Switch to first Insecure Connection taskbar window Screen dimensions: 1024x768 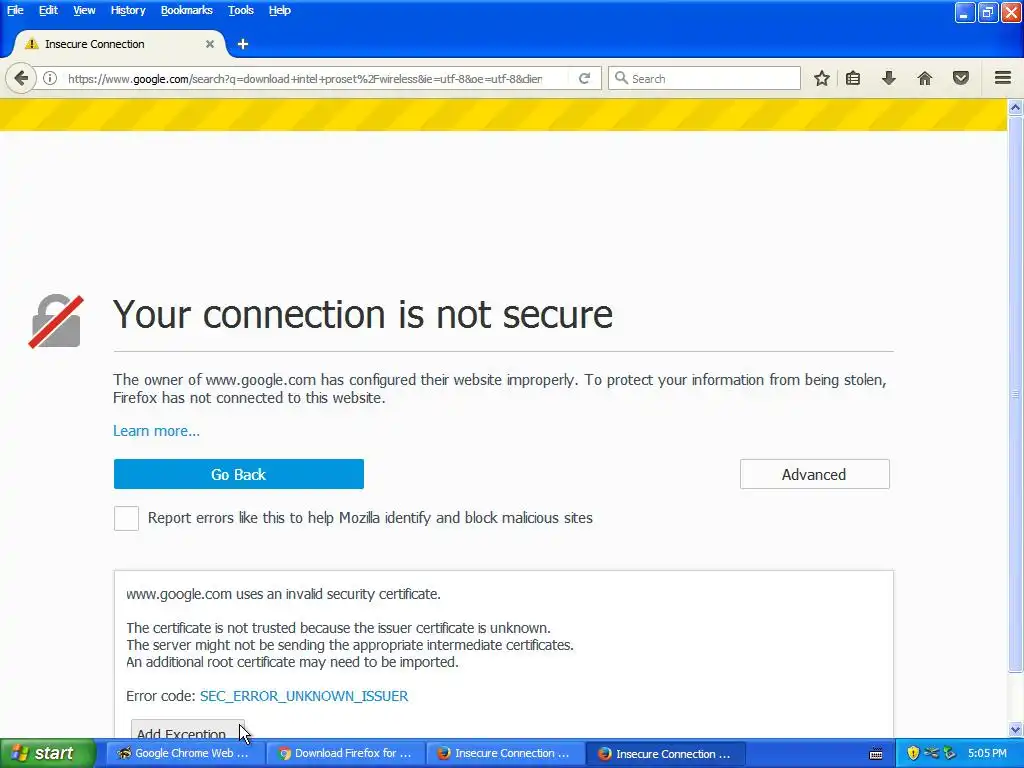coord(505,753)
